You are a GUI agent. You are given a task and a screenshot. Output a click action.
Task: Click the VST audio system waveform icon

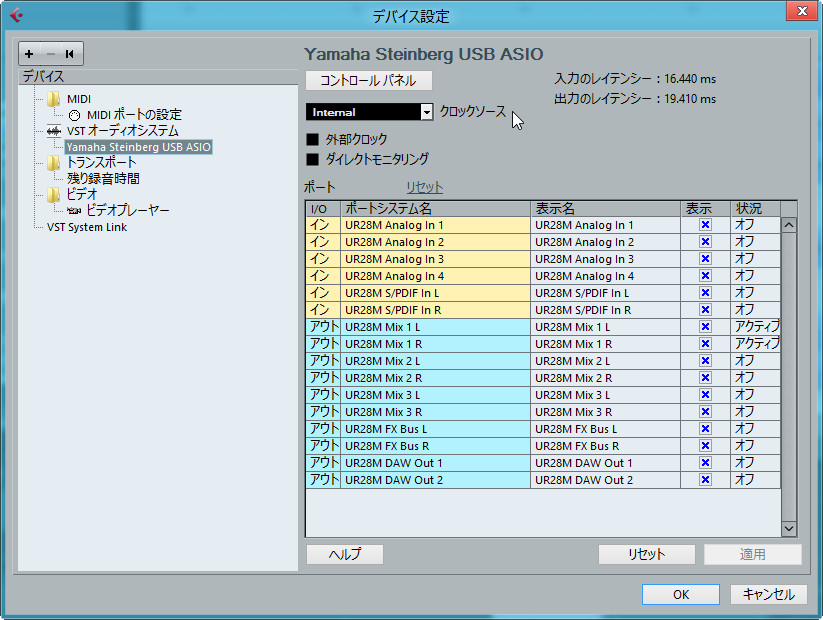tap(54, 131)
